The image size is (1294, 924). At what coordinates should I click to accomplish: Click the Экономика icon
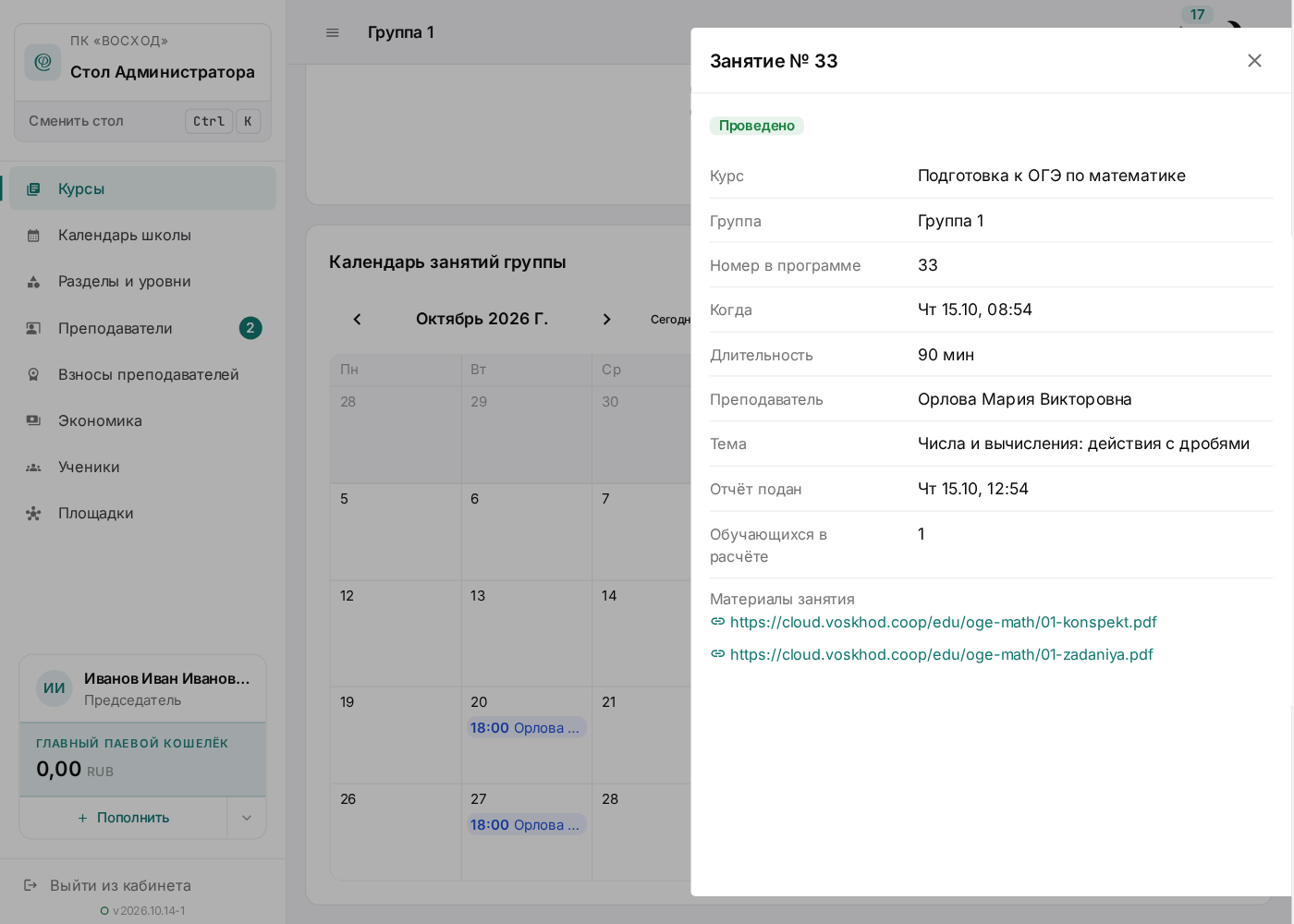[33, 420]
